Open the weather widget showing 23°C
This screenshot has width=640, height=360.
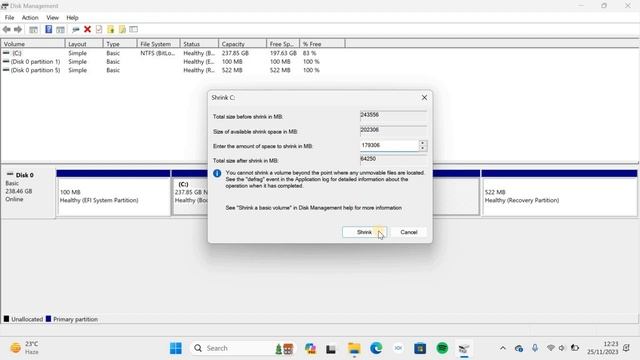point(25,348)
